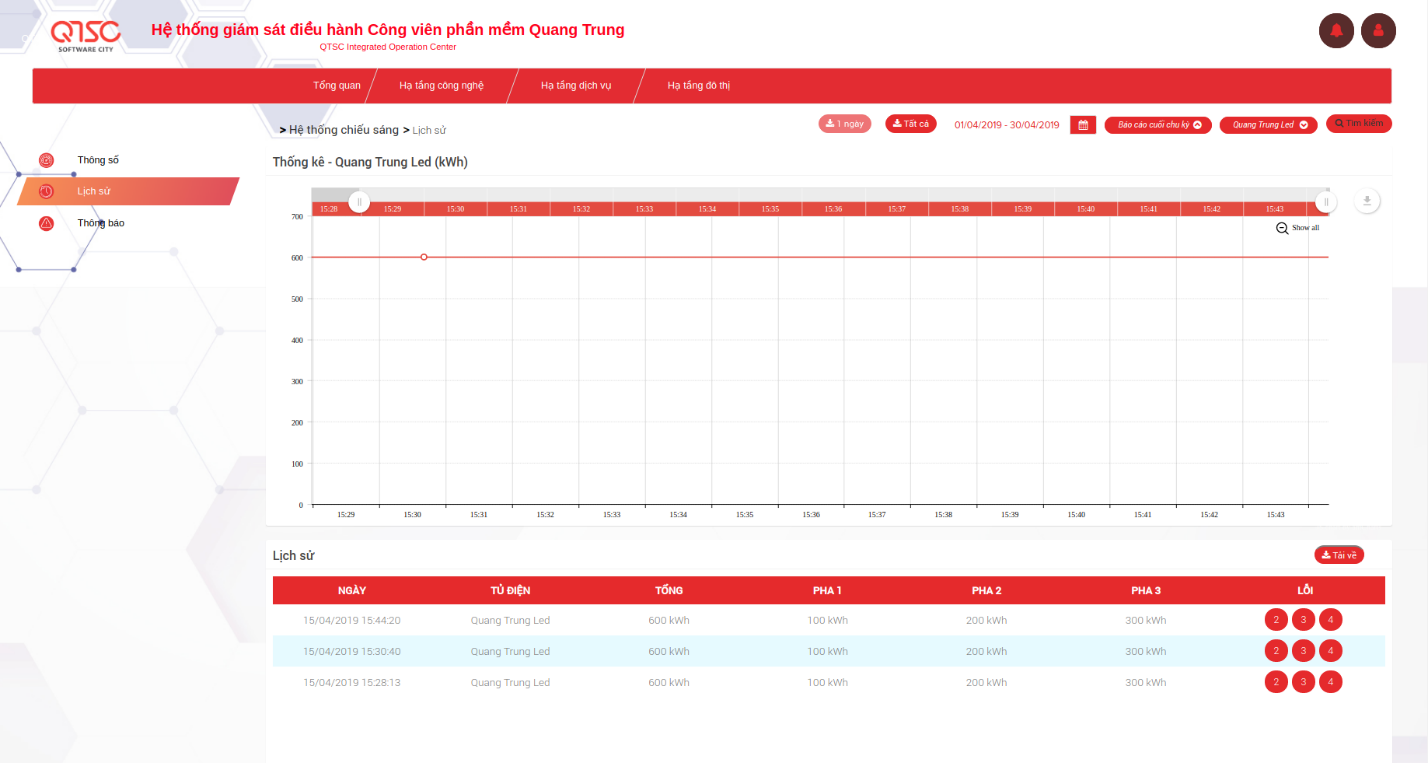Sort by the TỦ ĐIỆN column header

[x=510, y=590]
